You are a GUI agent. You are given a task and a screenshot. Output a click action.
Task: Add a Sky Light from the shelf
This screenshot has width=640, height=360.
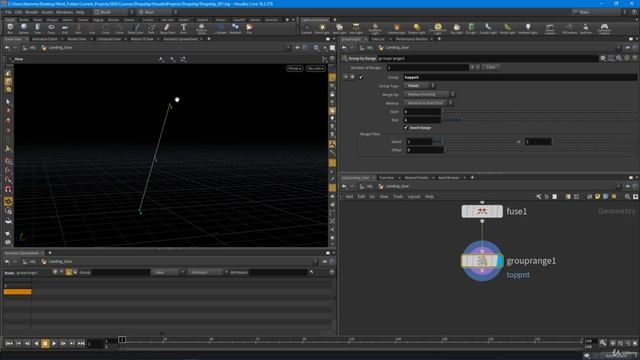(456, 29)
